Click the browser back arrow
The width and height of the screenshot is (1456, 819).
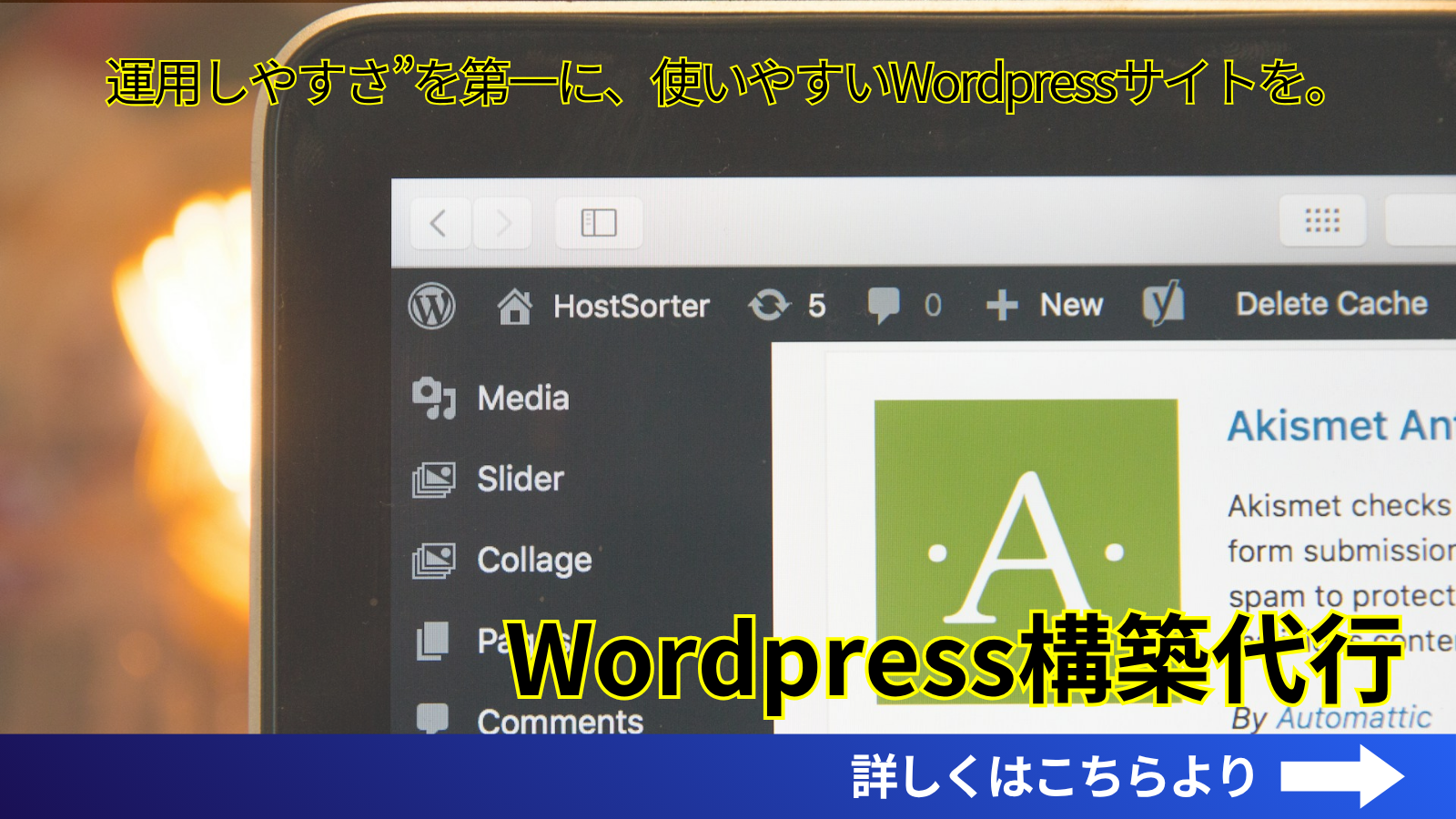pyautogui.click(x=438, y=221)
